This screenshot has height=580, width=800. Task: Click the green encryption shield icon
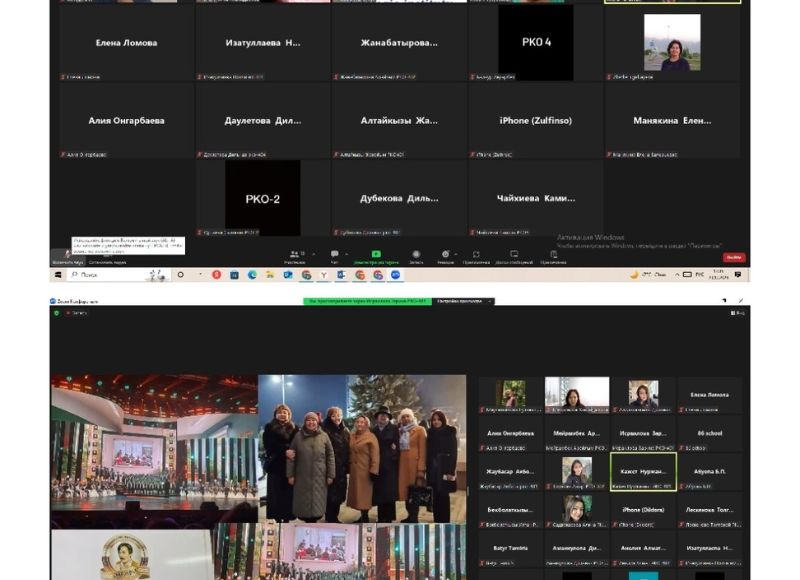[x=57, y=313]
